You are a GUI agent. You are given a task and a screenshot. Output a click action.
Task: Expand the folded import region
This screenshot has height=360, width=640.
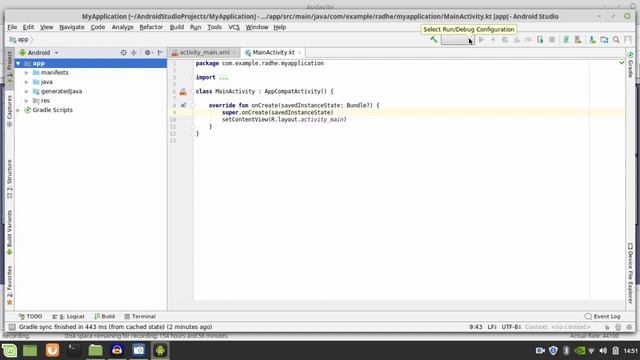224,77
